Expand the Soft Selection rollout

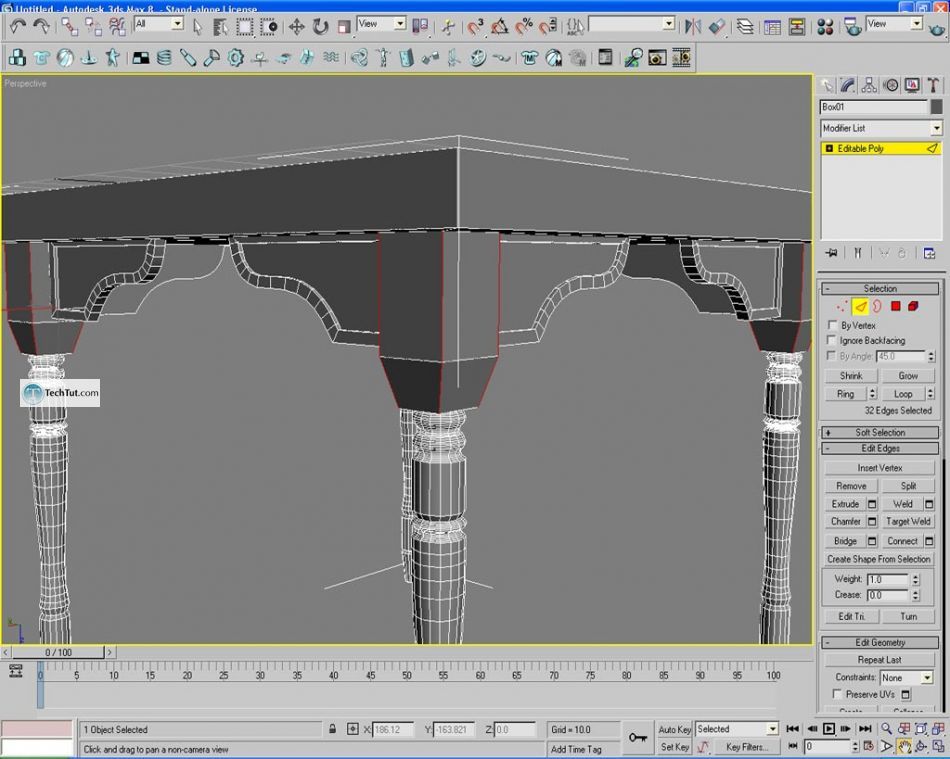(x=880, y=432)
